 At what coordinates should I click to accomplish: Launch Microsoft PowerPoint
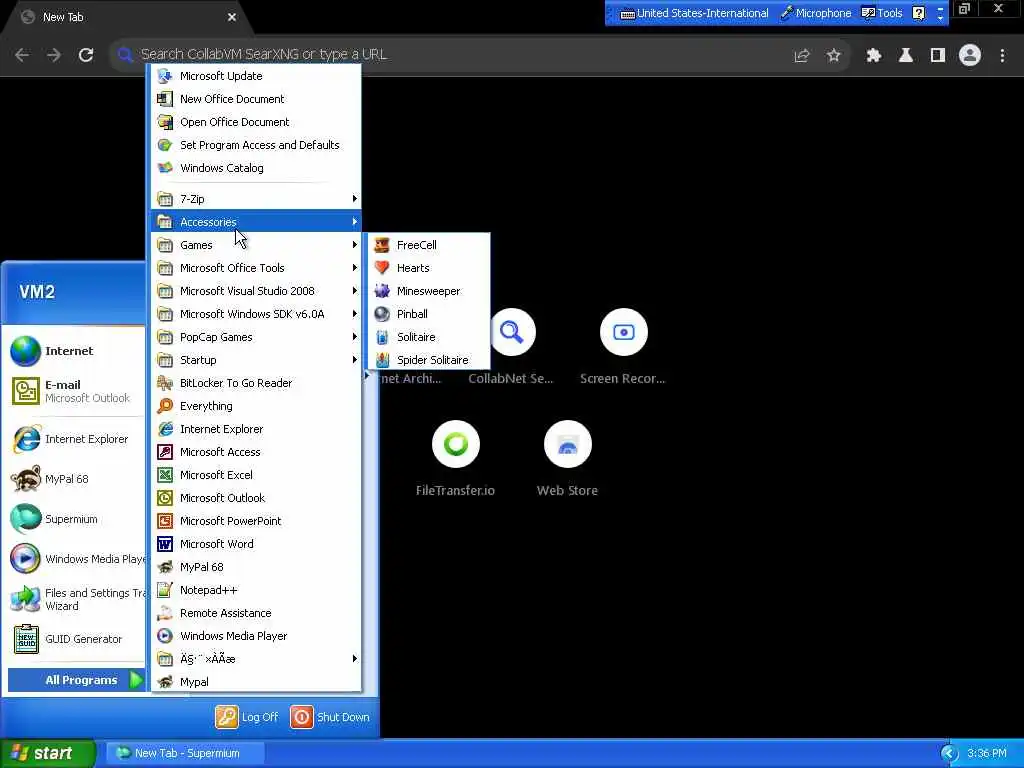pos(256,520)
